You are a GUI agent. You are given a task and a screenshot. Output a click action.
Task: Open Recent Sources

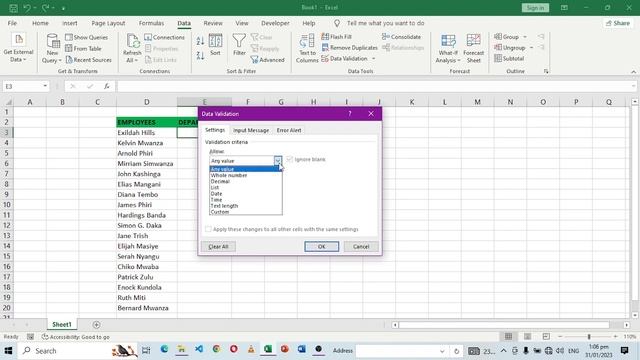pyautogui.click(x=88, y=60)
